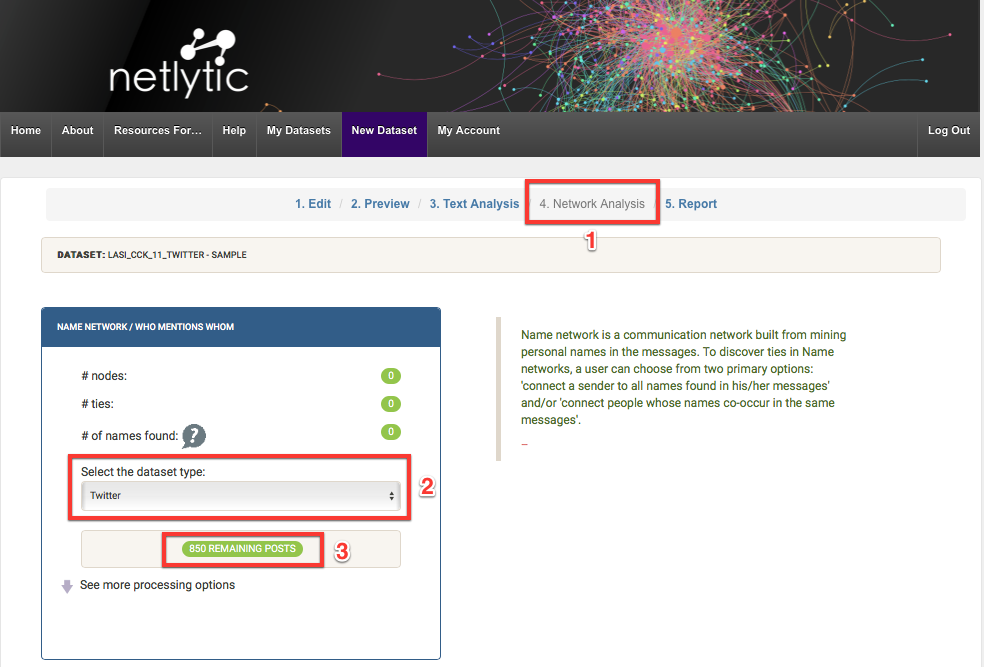The image size is (984, 667).
Task: Click the '850 REMAINING POSTS' button
Action: tap(242, 548)
